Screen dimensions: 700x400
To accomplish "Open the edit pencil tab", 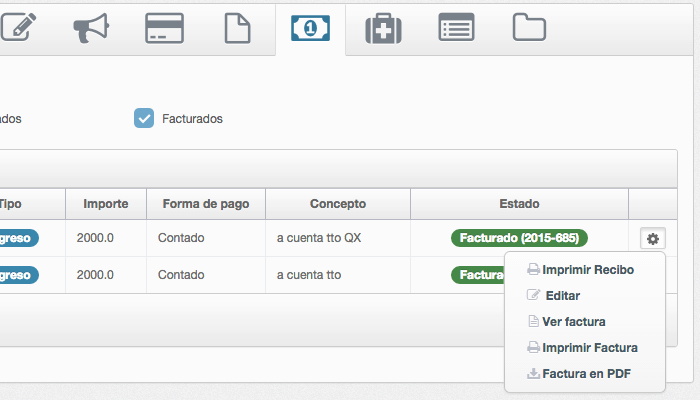I will [18, 28].
